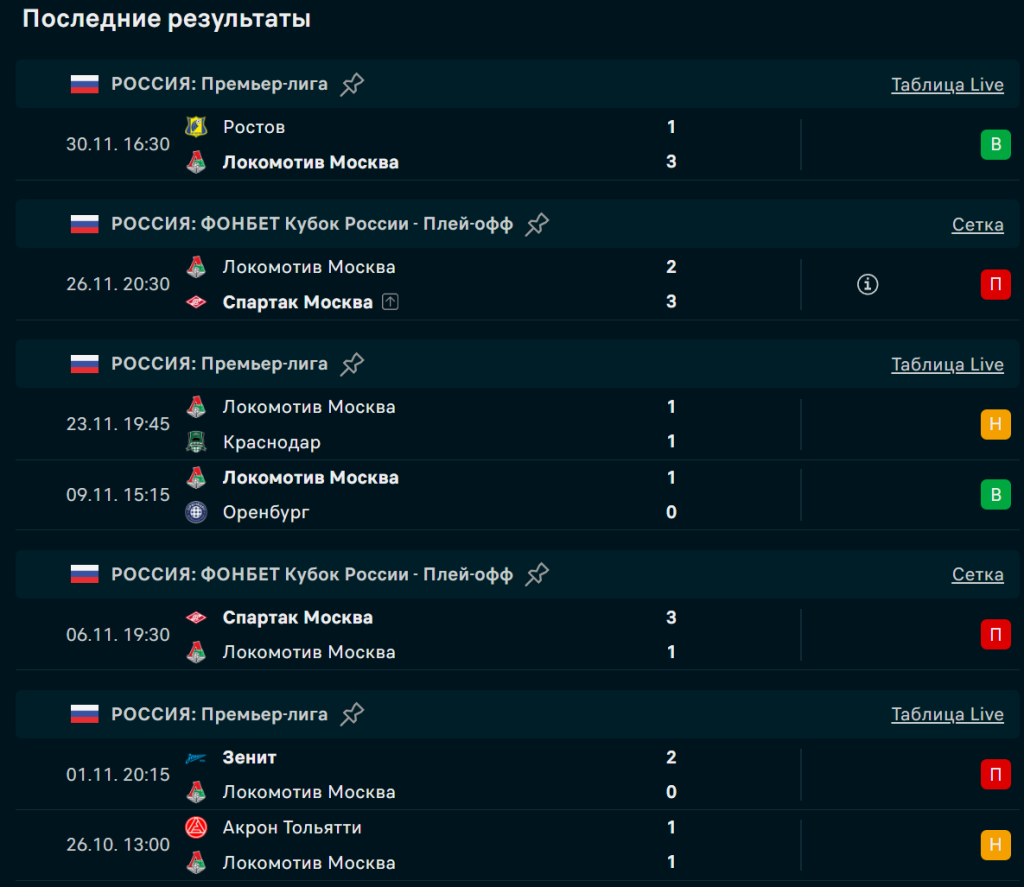Click the Зенит club logo
Image resolution: width=1024 pixels, height=887 pixels.
coord(196,758)
